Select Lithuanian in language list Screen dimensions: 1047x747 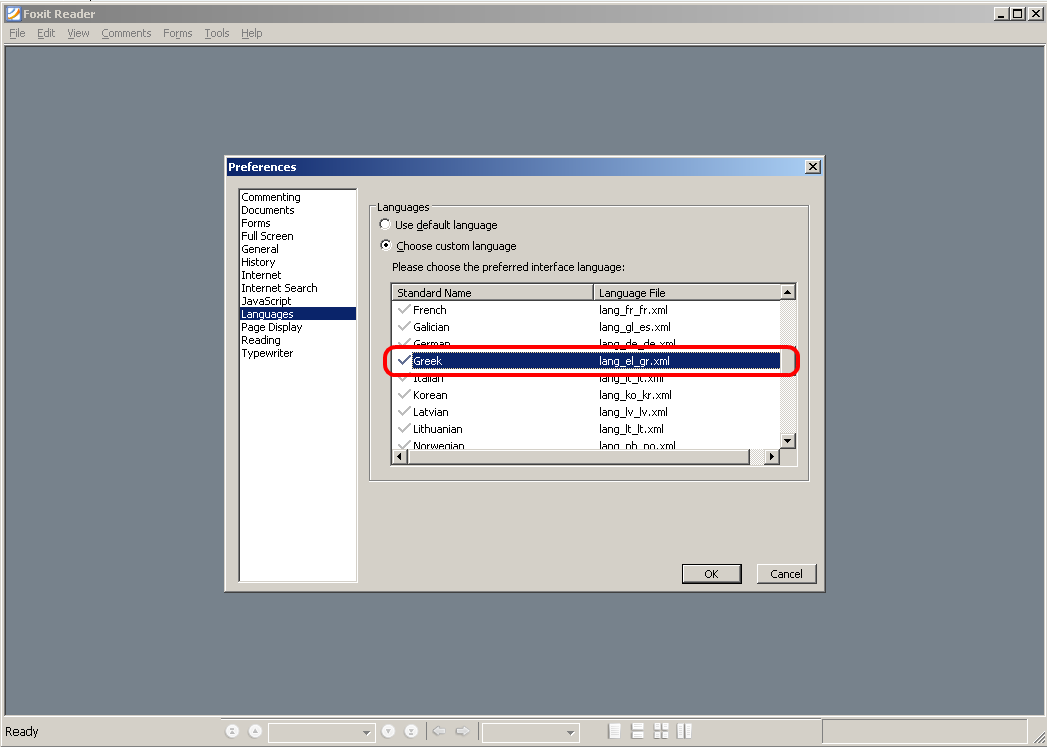pos(437,429)
